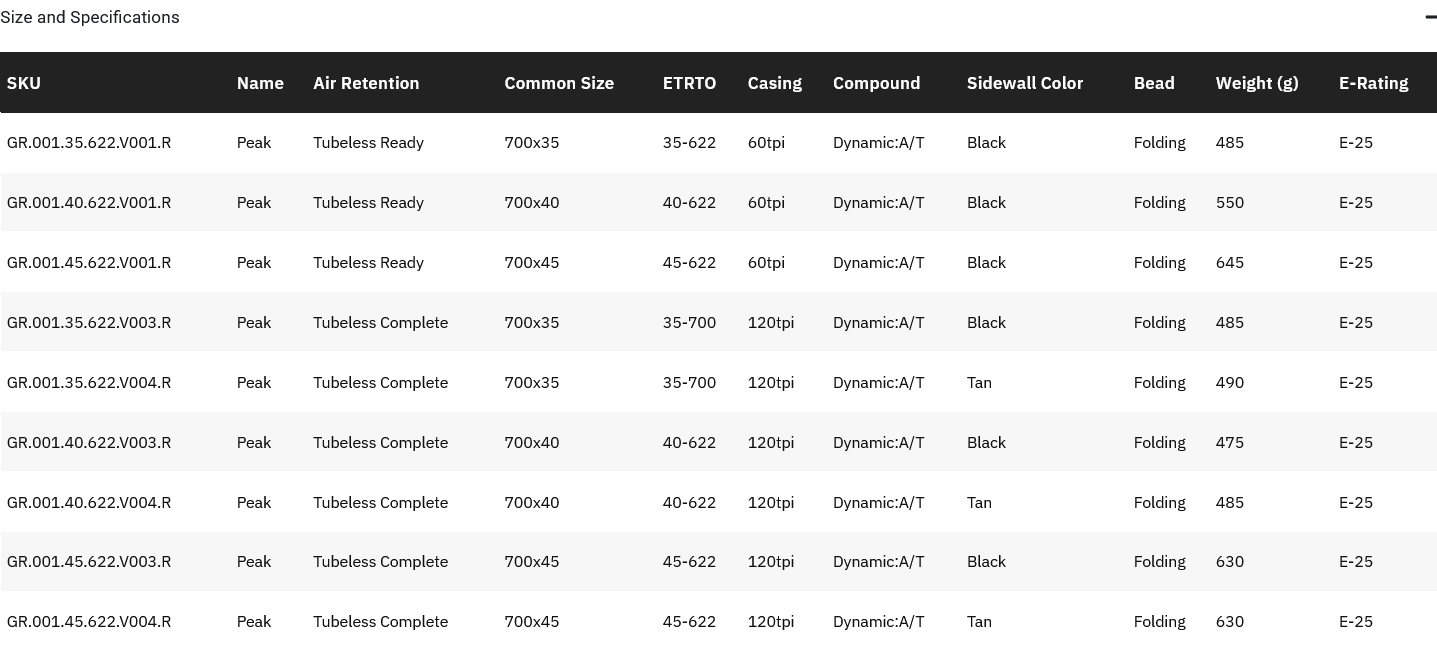Click the Sidewall Color column header
Viewport: 1437px width, 664px height.
tap(1024, 83)
